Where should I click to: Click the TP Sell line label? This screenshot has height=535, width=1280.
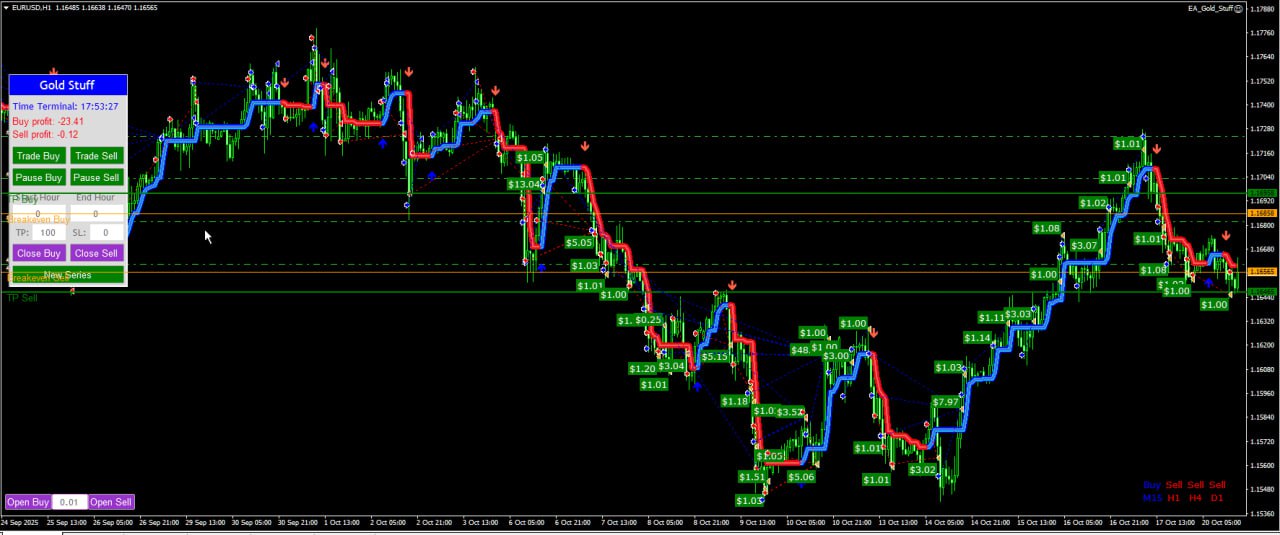click(x=22, y=298)
